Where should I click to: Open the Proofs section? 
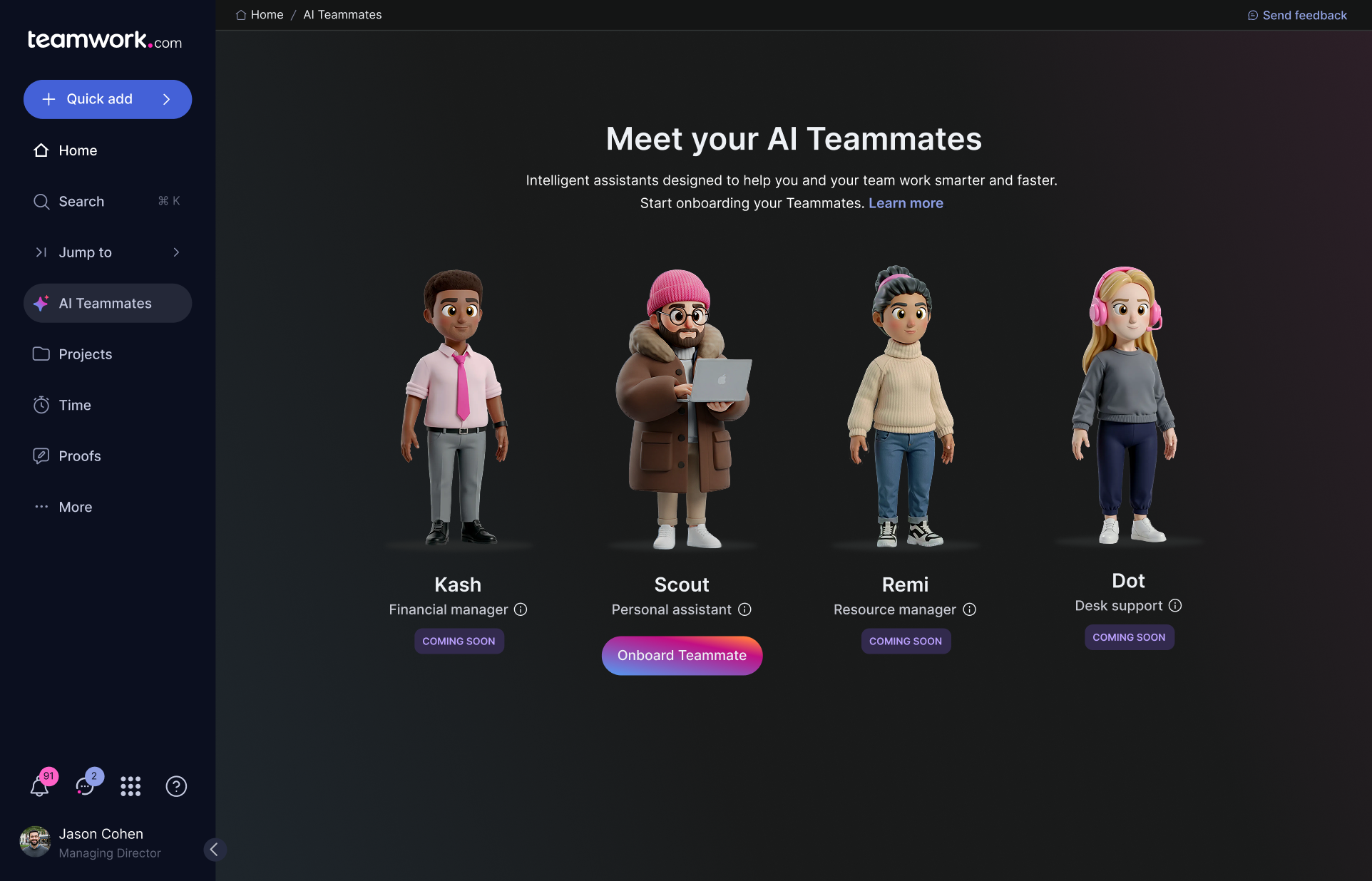click(x=79, y=456)
